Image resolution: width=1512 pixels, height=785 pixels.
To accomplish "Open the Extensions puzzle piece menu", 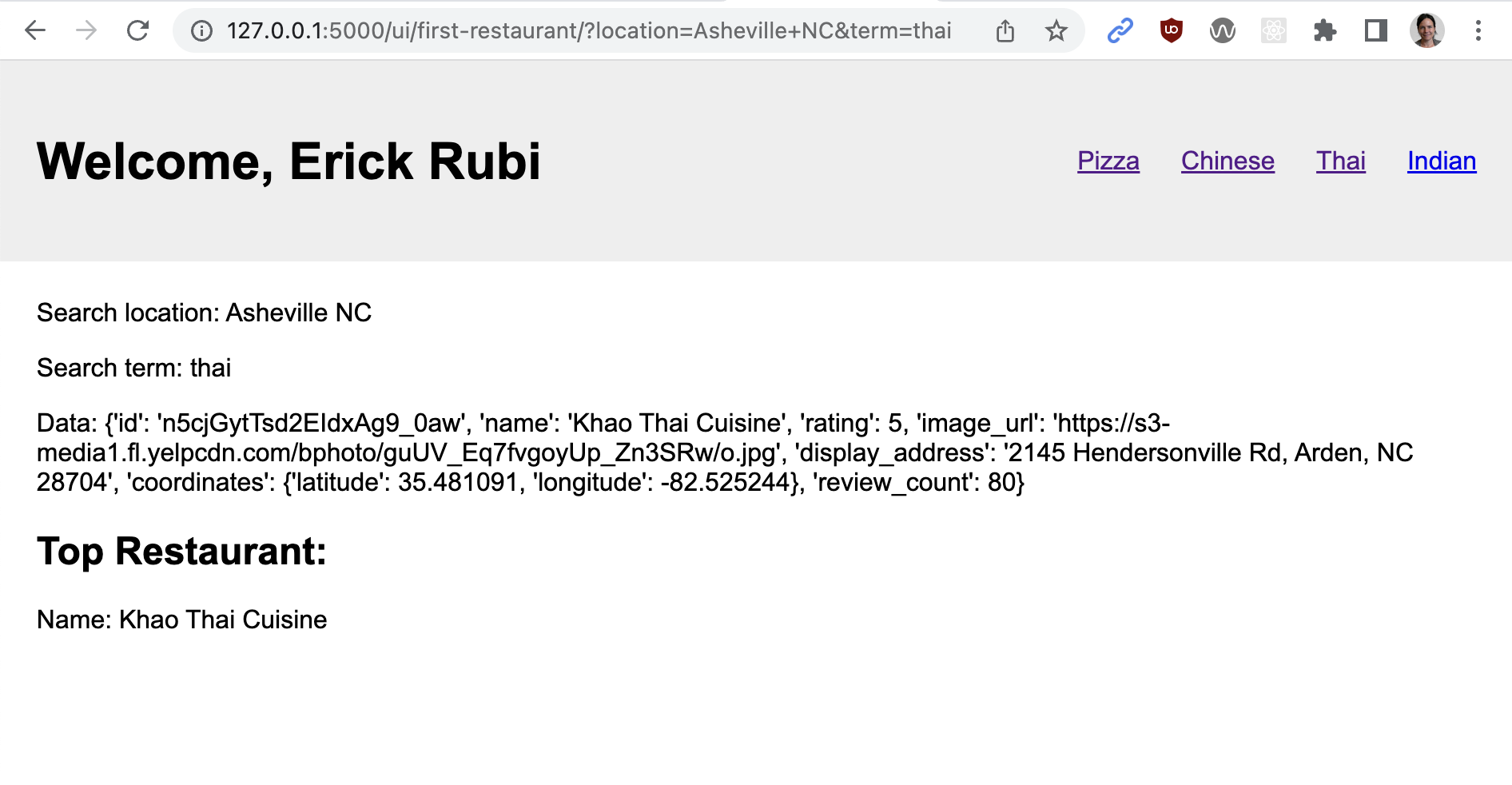I will click(1325, 31).
